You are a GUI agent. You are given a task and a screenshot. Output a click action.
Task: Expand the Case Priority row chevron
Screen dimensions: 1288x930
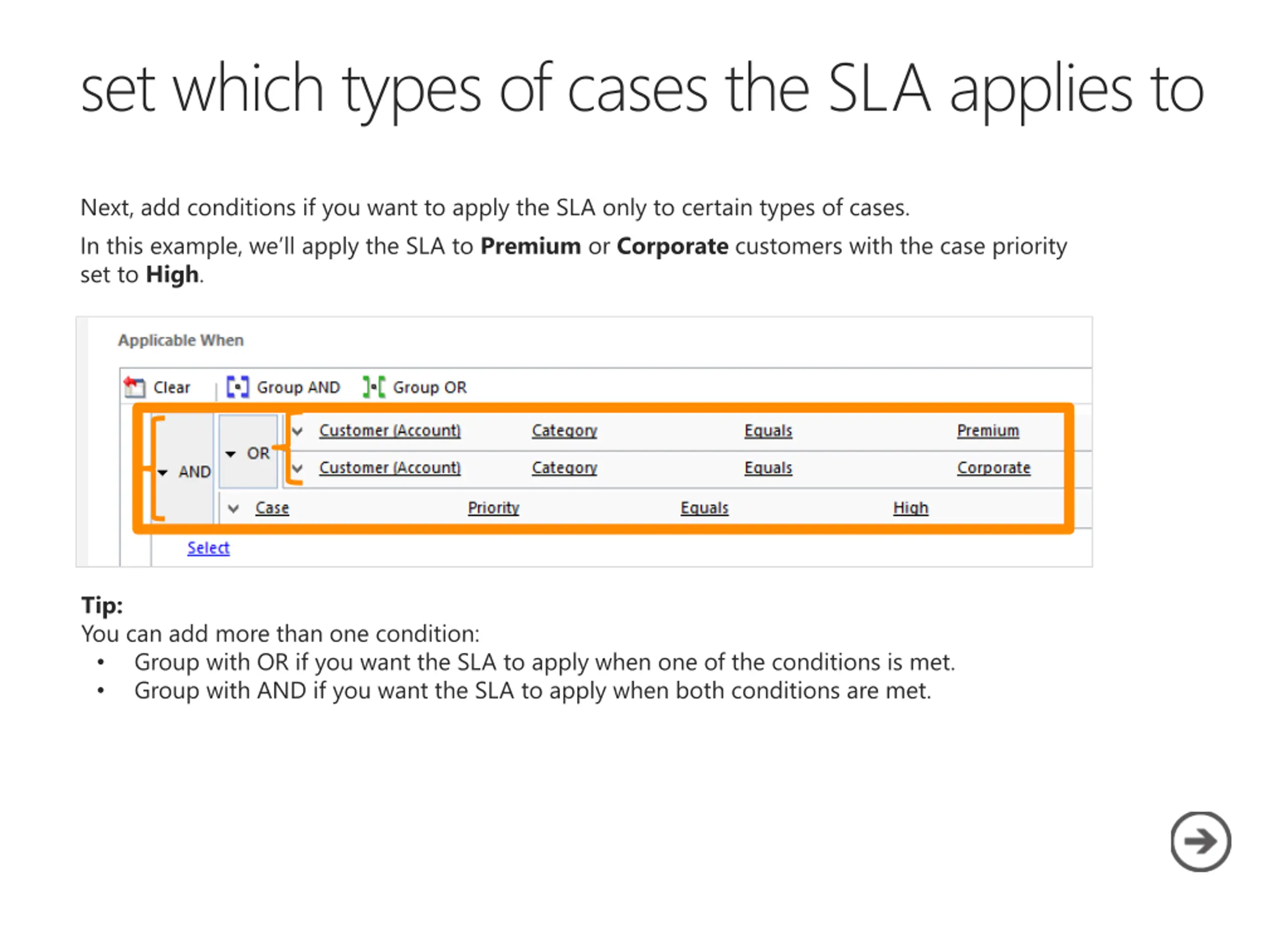[x=233, y=508]
